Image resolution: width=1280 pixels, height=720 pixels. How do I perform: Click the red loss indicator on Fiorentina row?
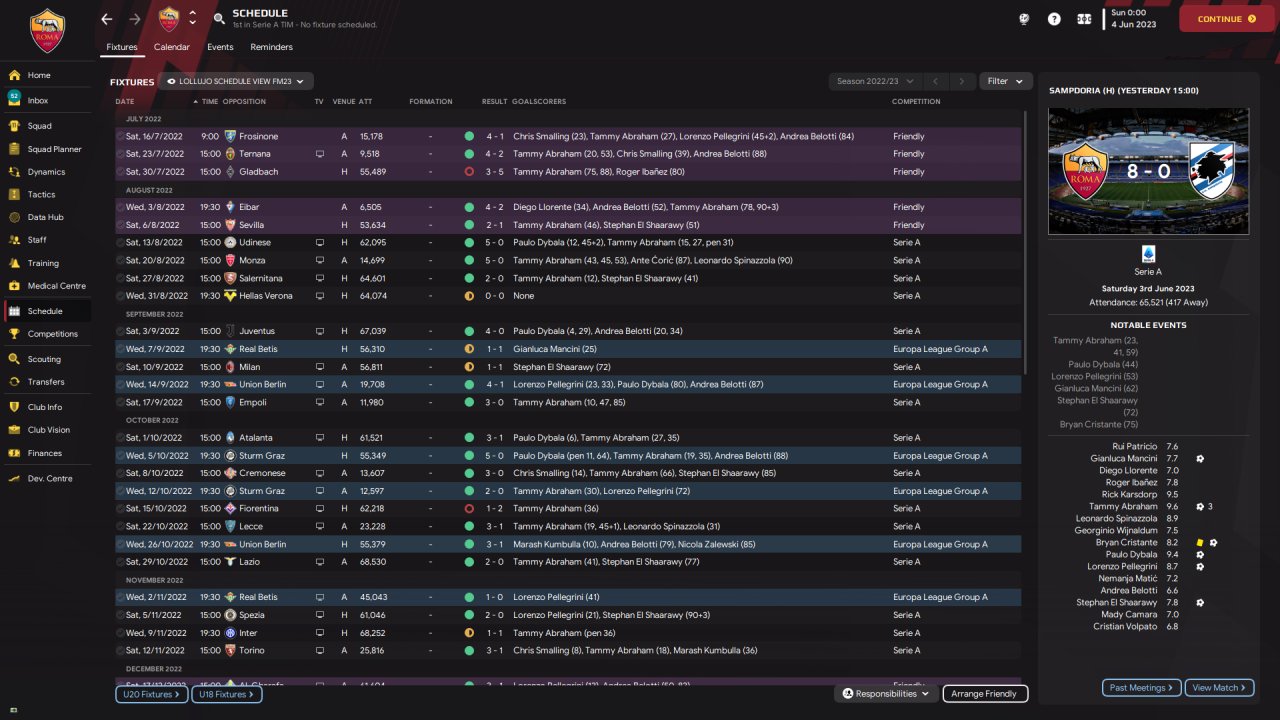pyautogui.click(x=469, y=509)
